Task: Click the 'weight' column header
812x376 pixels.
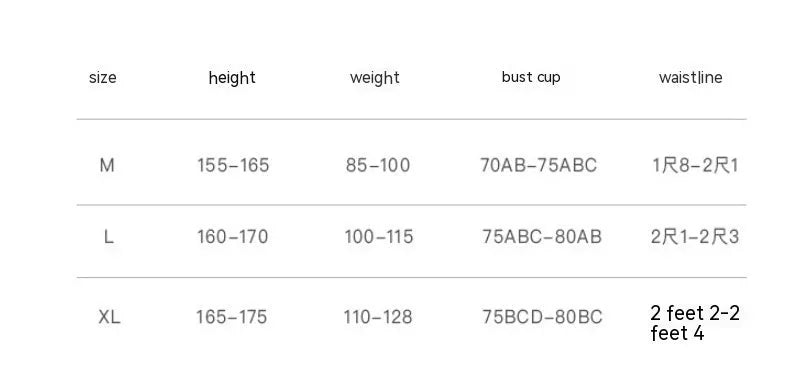Action: tap(374, 78)
